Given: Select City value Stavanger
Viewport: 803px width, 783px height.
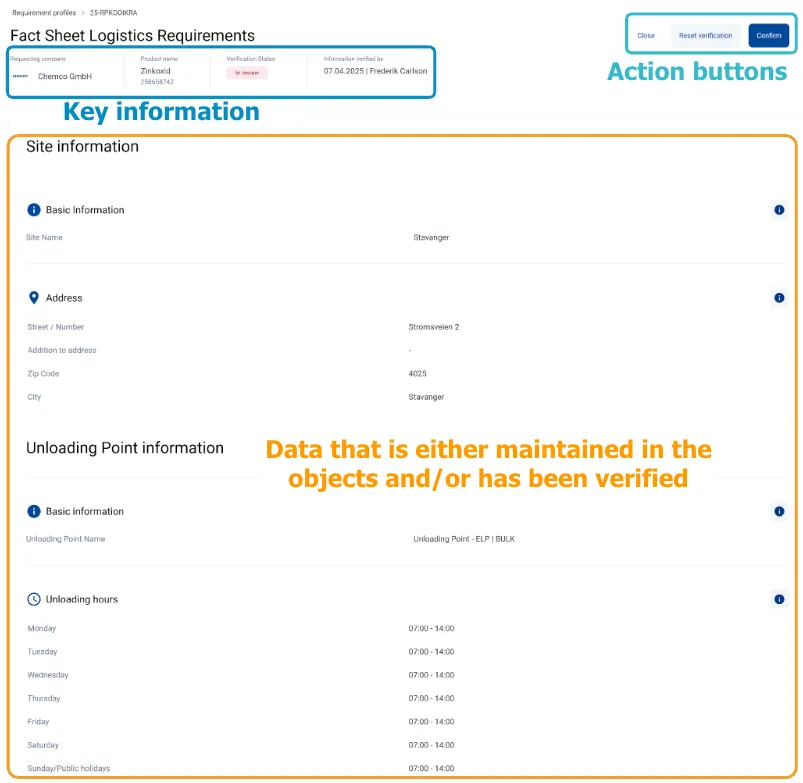Looking at the screenshot, I should (x=426, y=397).
